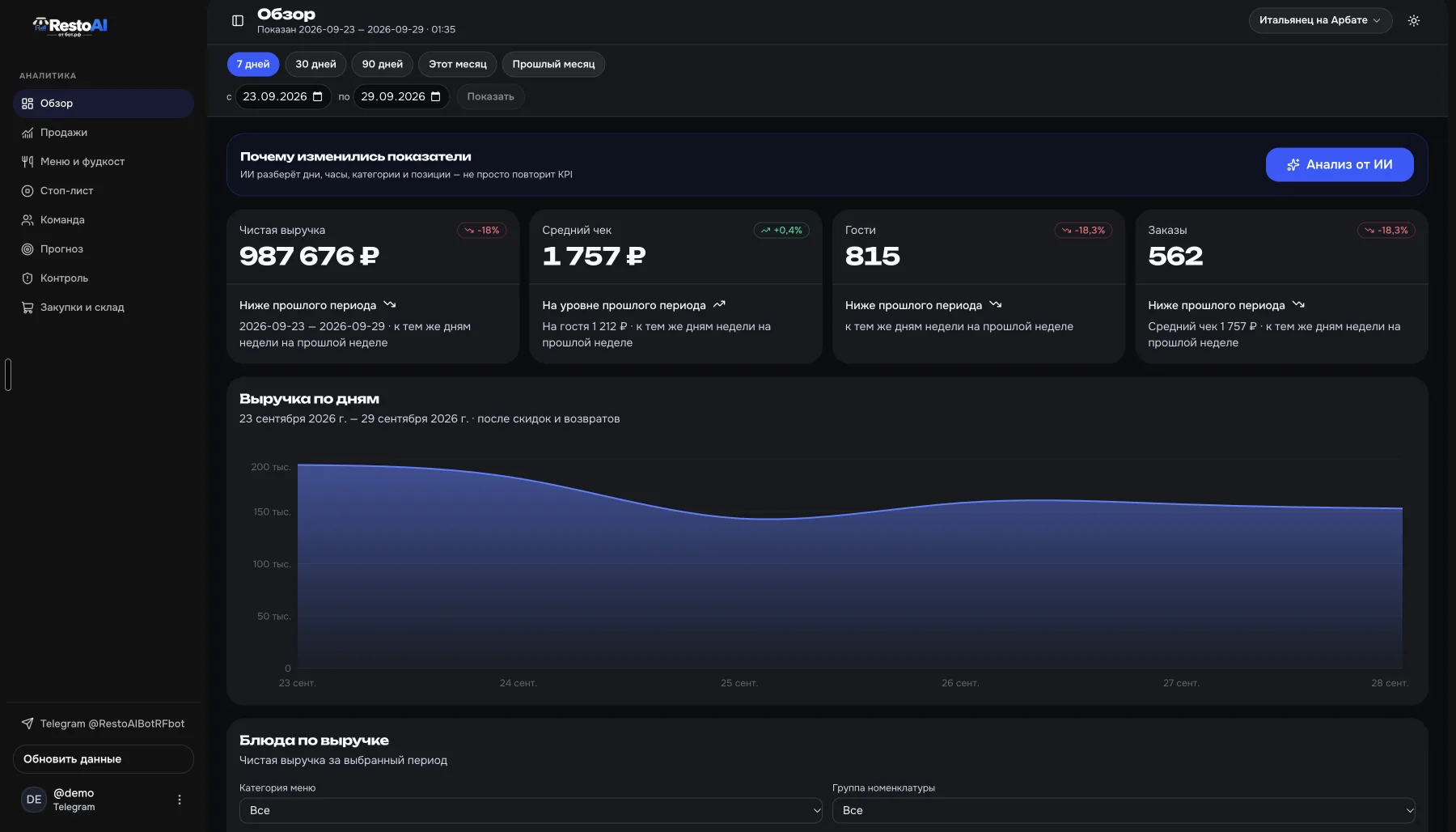The width and height of the screenshot is (1456, 832).
Task: Click the Telegram paper plane icon
Action: [28, 724]
